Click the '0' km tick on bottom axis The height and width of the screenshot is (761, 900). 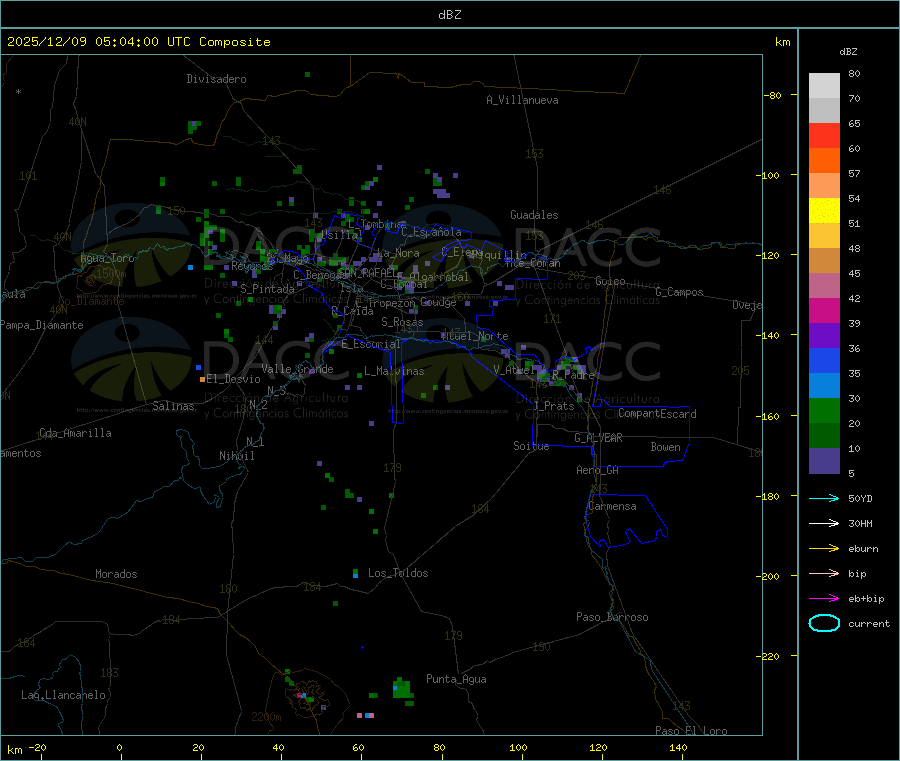119,747
